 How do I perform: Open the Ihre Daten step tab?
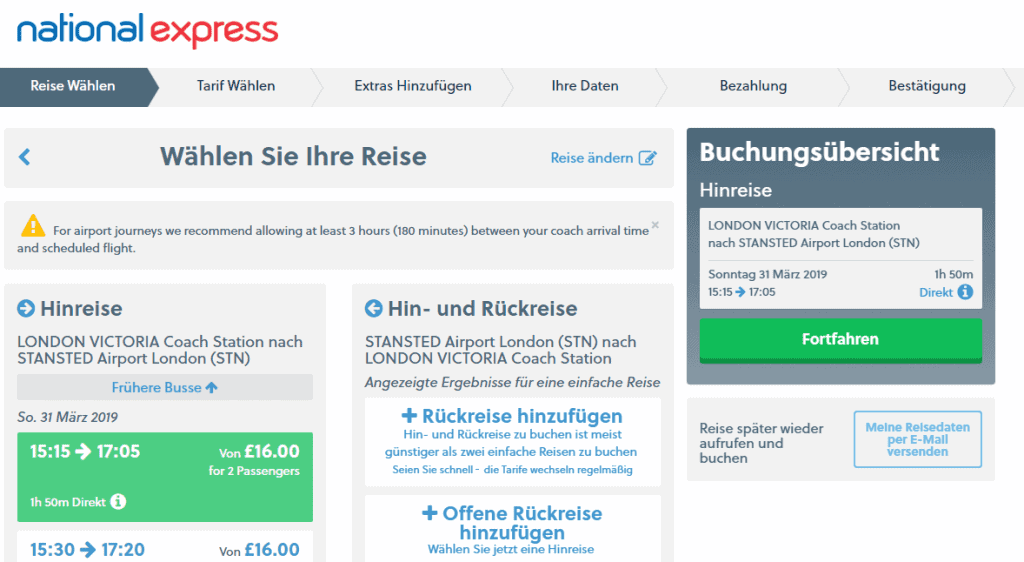pyautogui.click(x=584, y=86)
